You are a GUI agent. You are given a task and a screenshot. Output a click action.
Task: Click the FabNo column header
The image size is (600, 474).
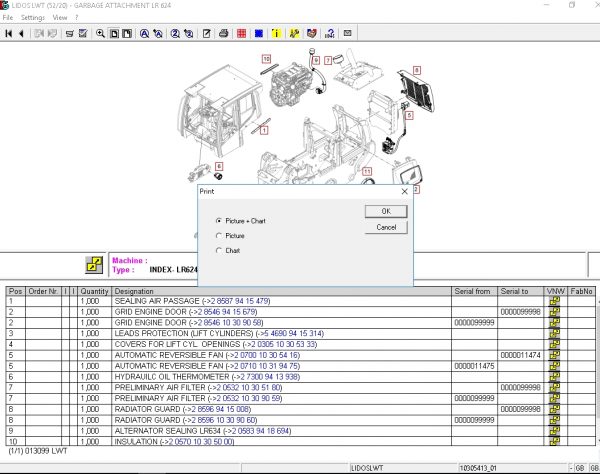(581, 291)
